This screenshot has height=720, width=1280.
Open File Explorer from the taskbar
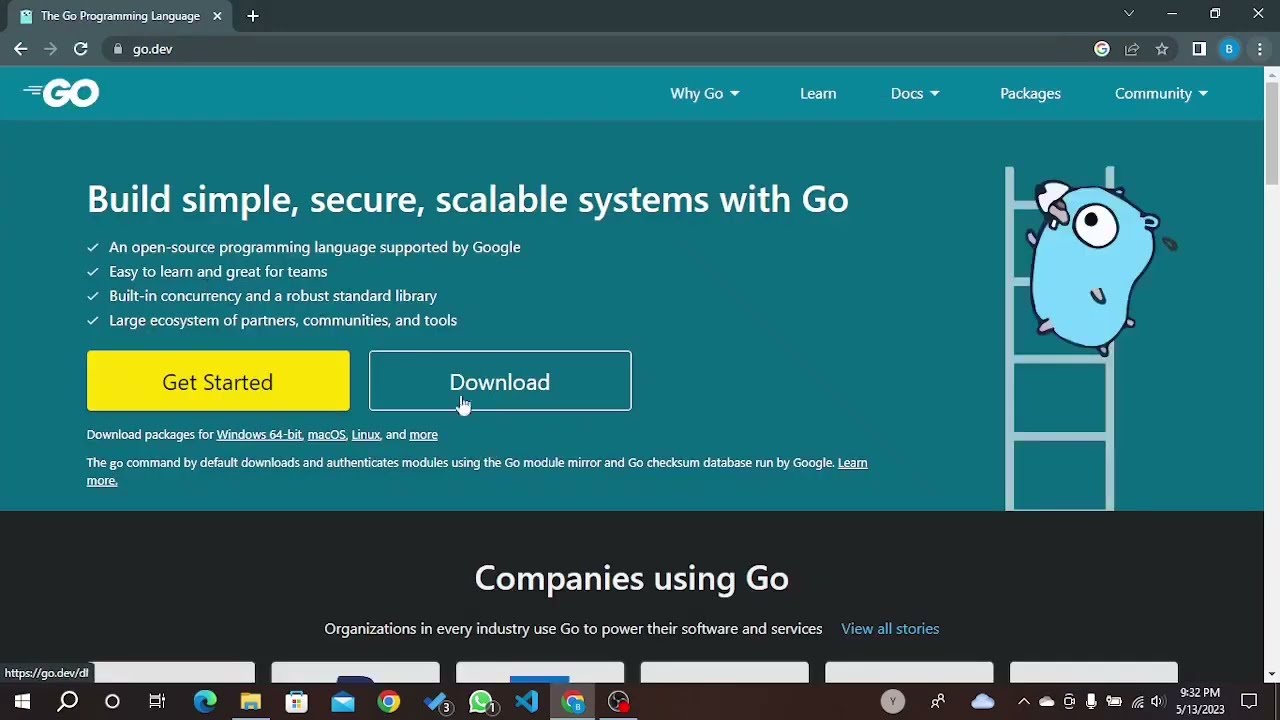(x=251, y=702)
